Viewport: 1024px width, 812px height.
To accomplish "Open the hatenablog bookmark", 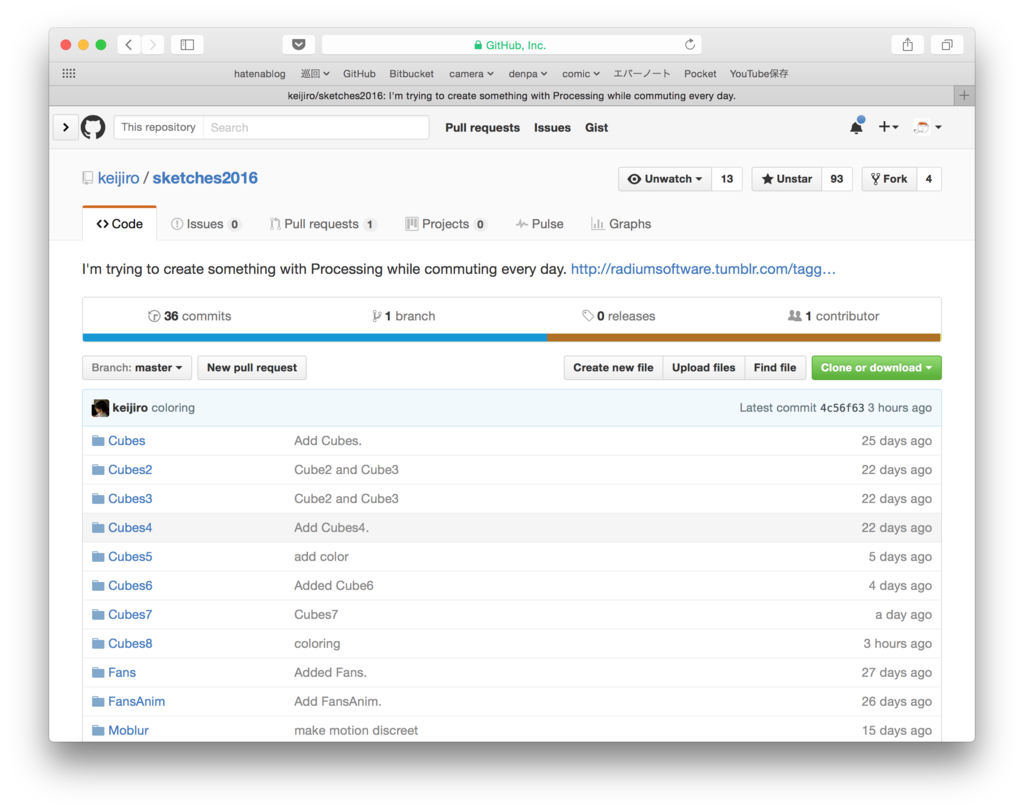I will (259, 74).
